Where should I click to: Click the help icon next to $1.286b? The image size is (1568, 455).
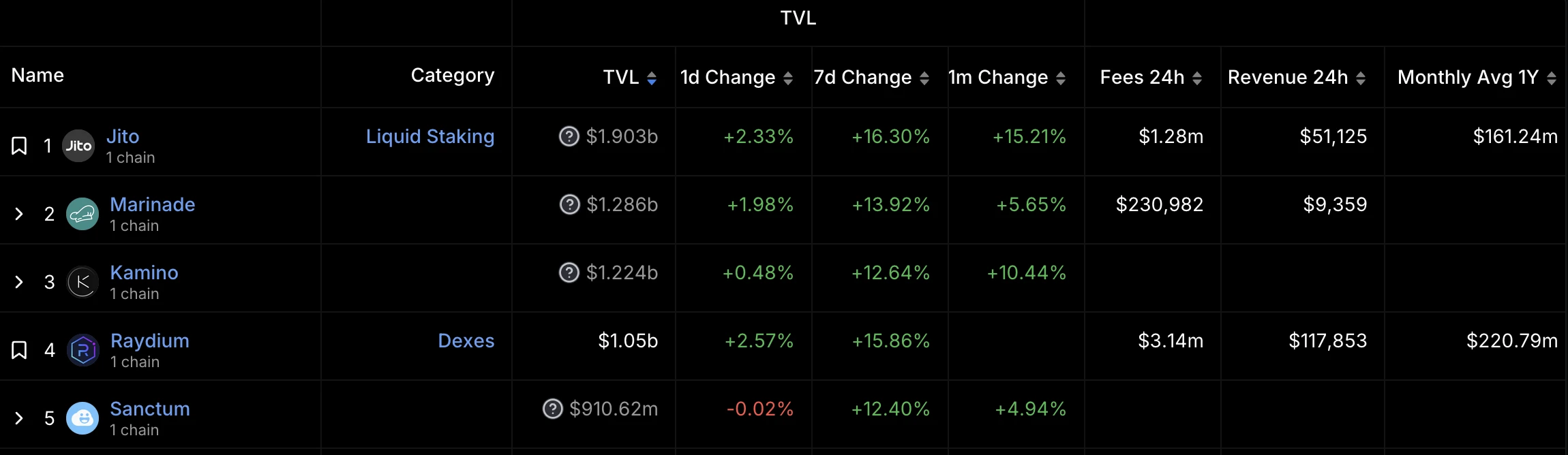569,204
